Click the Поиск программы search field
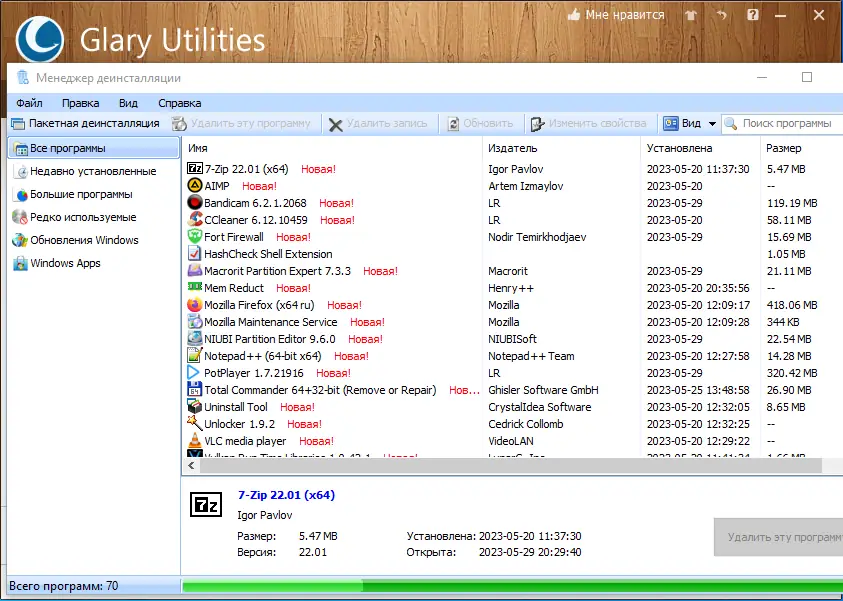 click(x=782, y=124)
